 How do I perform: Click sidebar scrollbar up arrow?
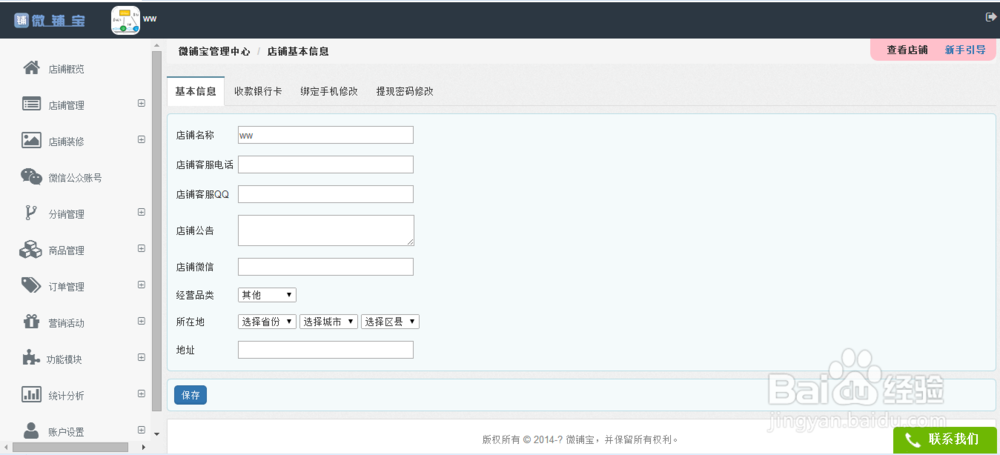coord(157,46)
